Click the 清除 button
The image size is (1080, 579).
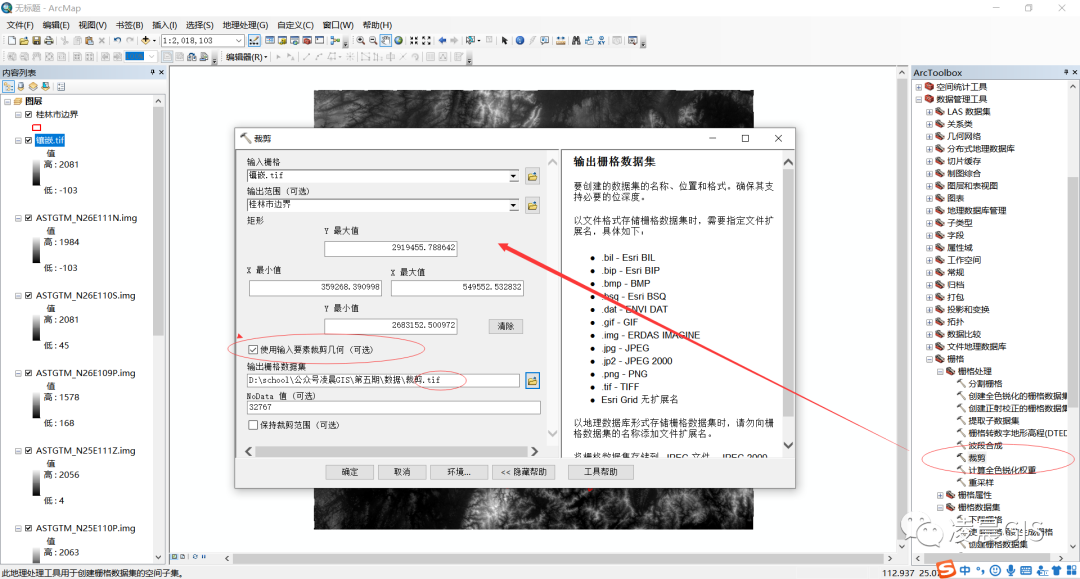point(506,326)
